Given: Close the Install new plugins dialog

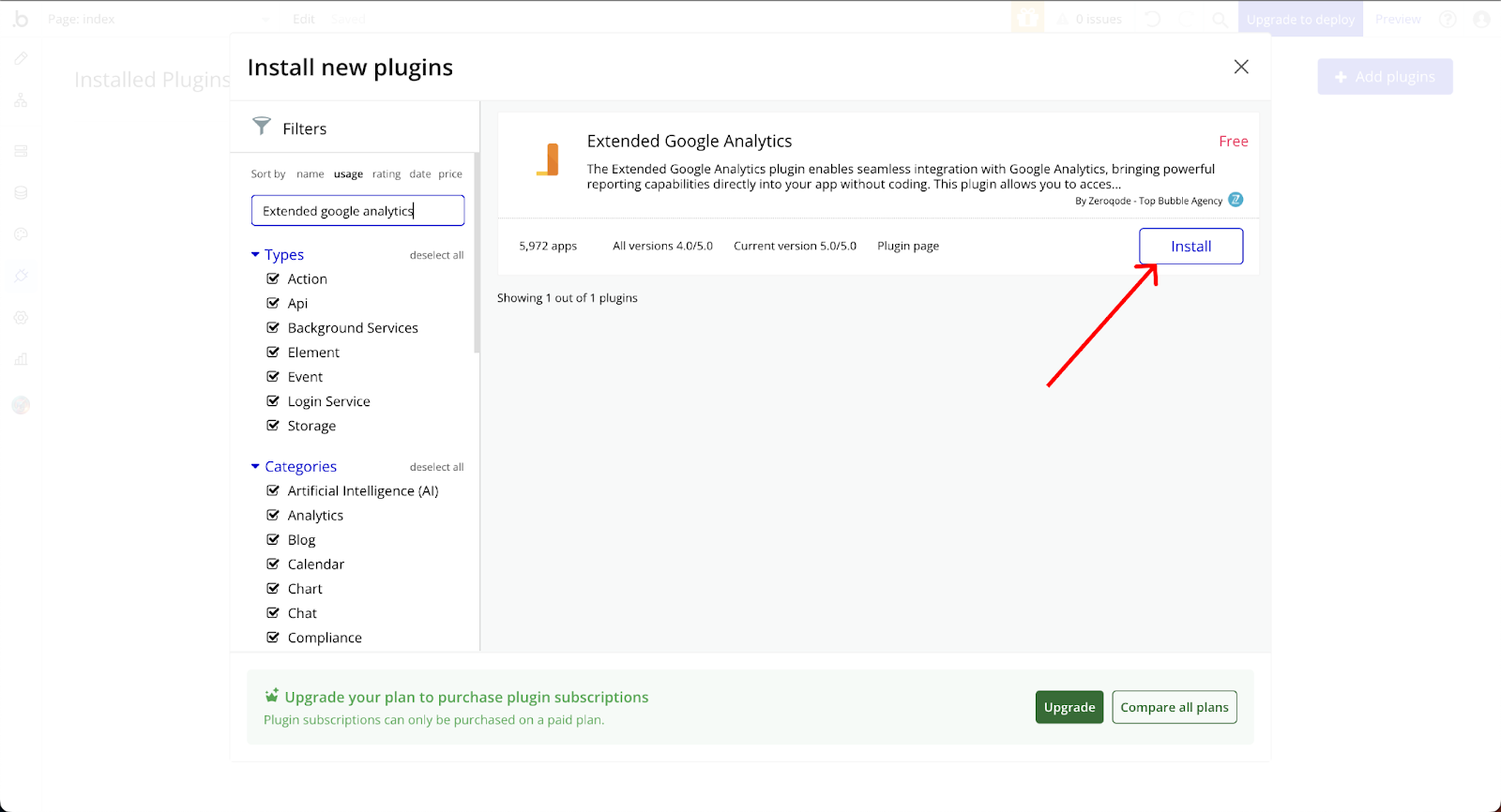Looking at the screenshot, I should coord(1241,67).
